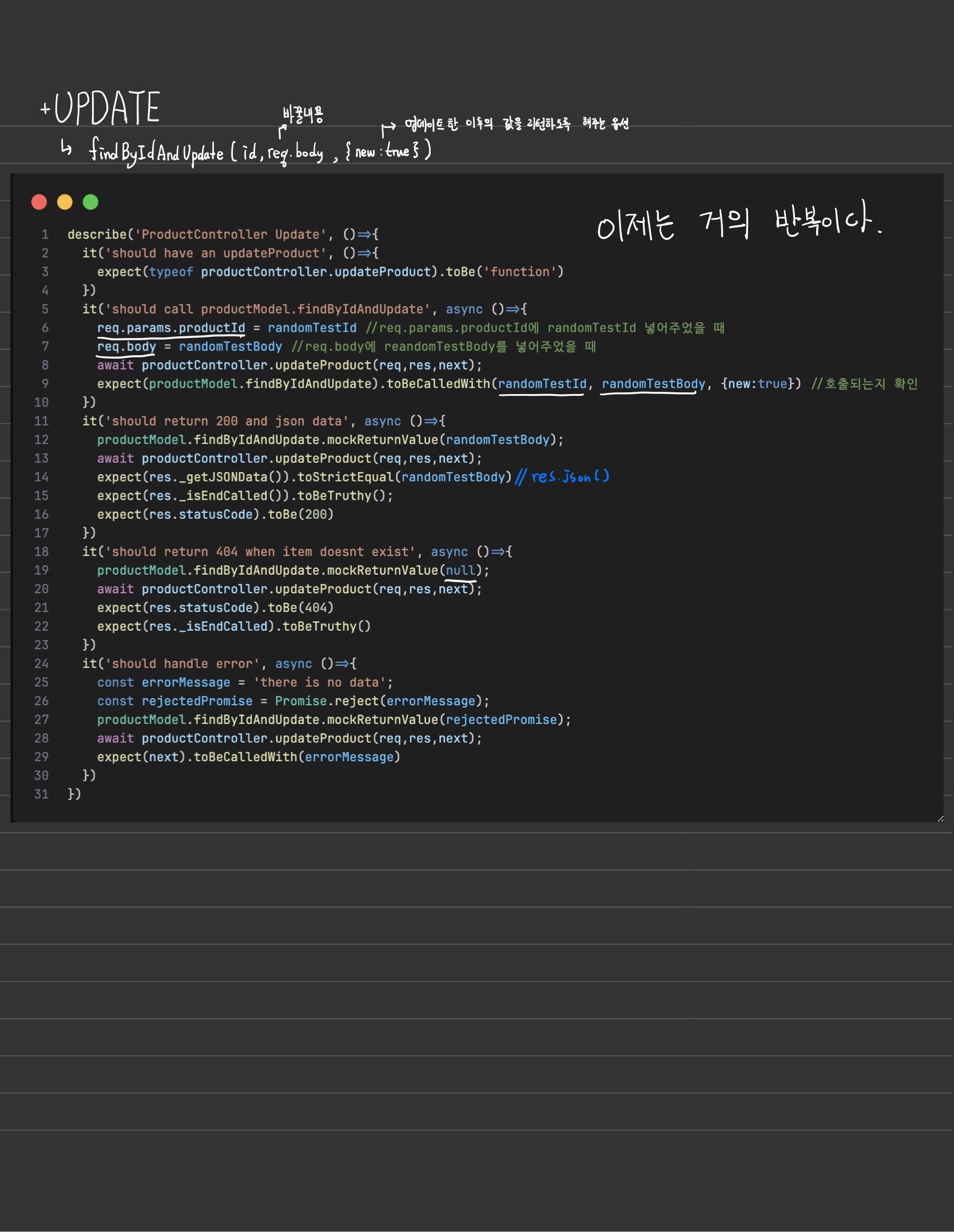Viewport: 954px width, 1232px height.
Task: Click 'mockReturnValue(randomTestBody)' on line 12
Action: [x=442, y=440]
